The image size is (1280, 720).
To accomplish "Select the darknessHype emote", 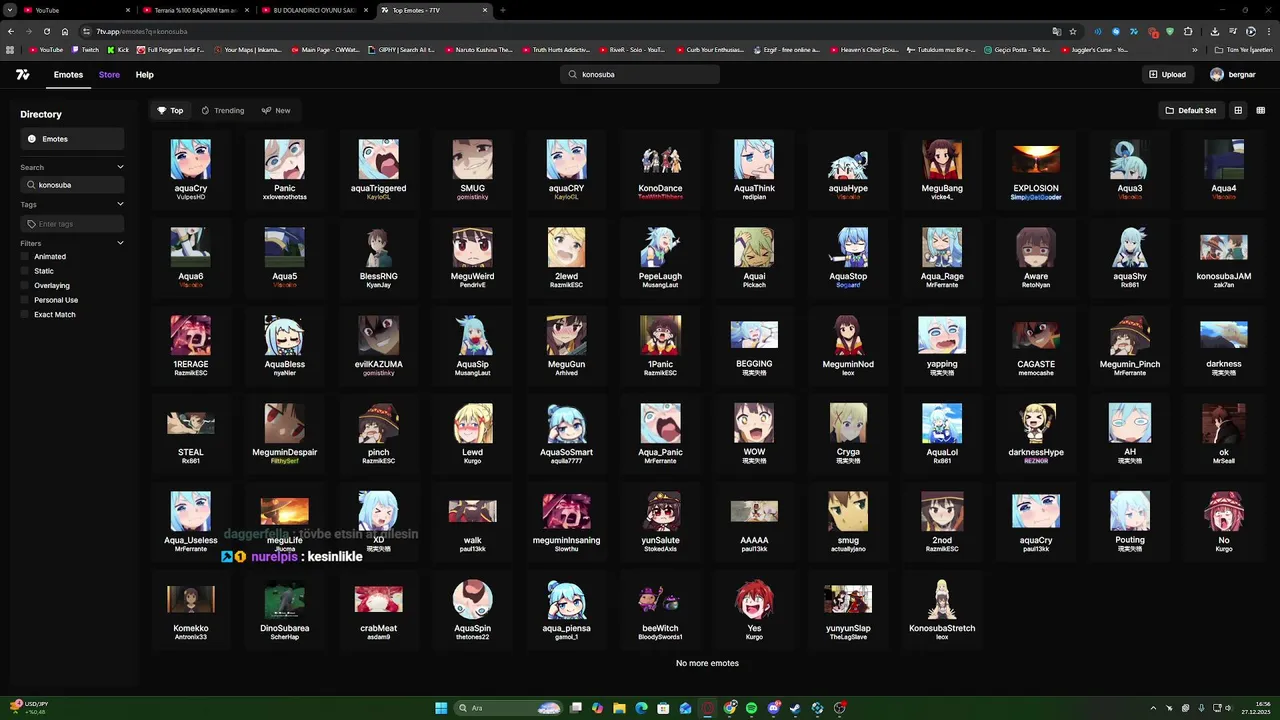I will (1036, 434).
